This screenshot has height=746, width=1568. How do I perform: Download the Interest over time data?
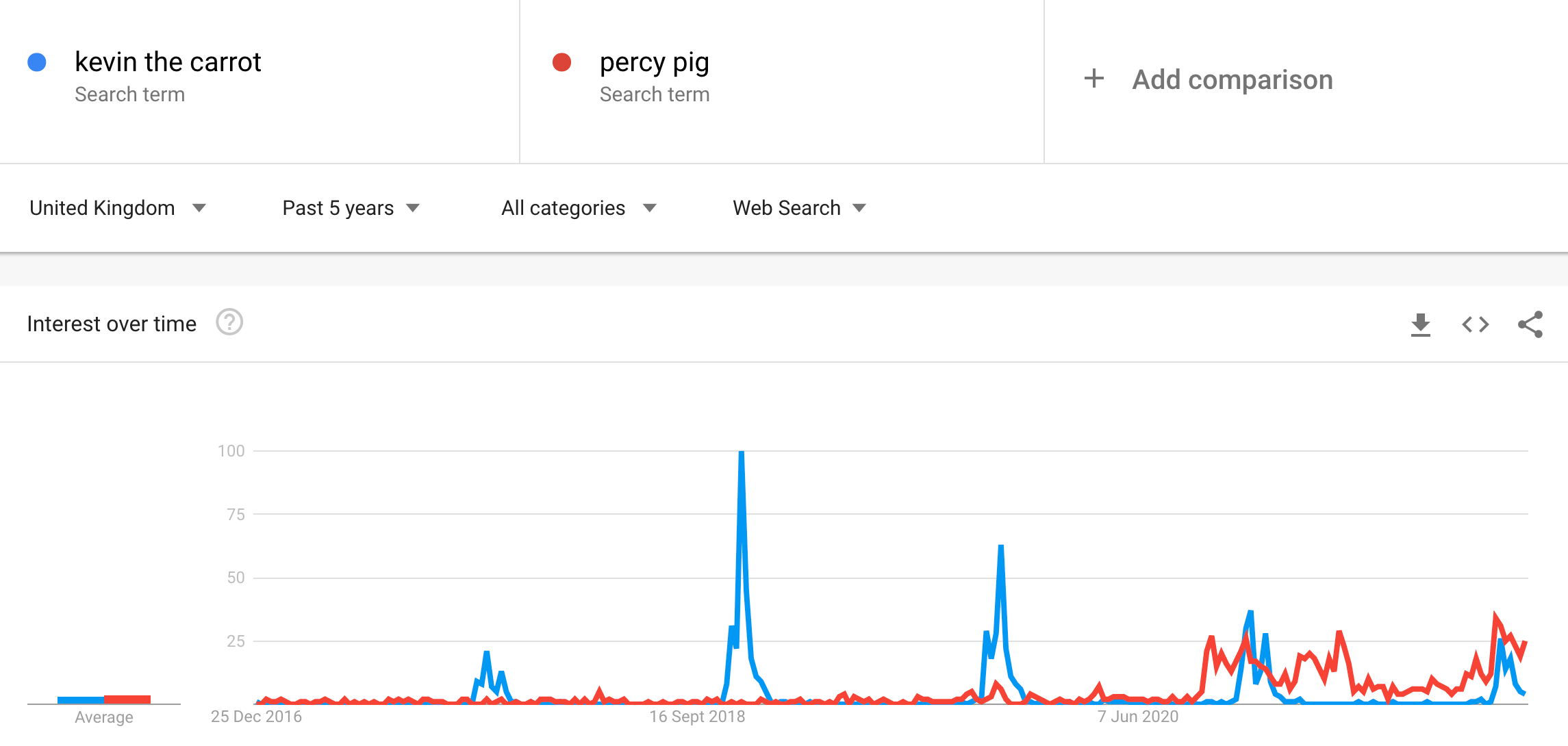[1421, 324]
